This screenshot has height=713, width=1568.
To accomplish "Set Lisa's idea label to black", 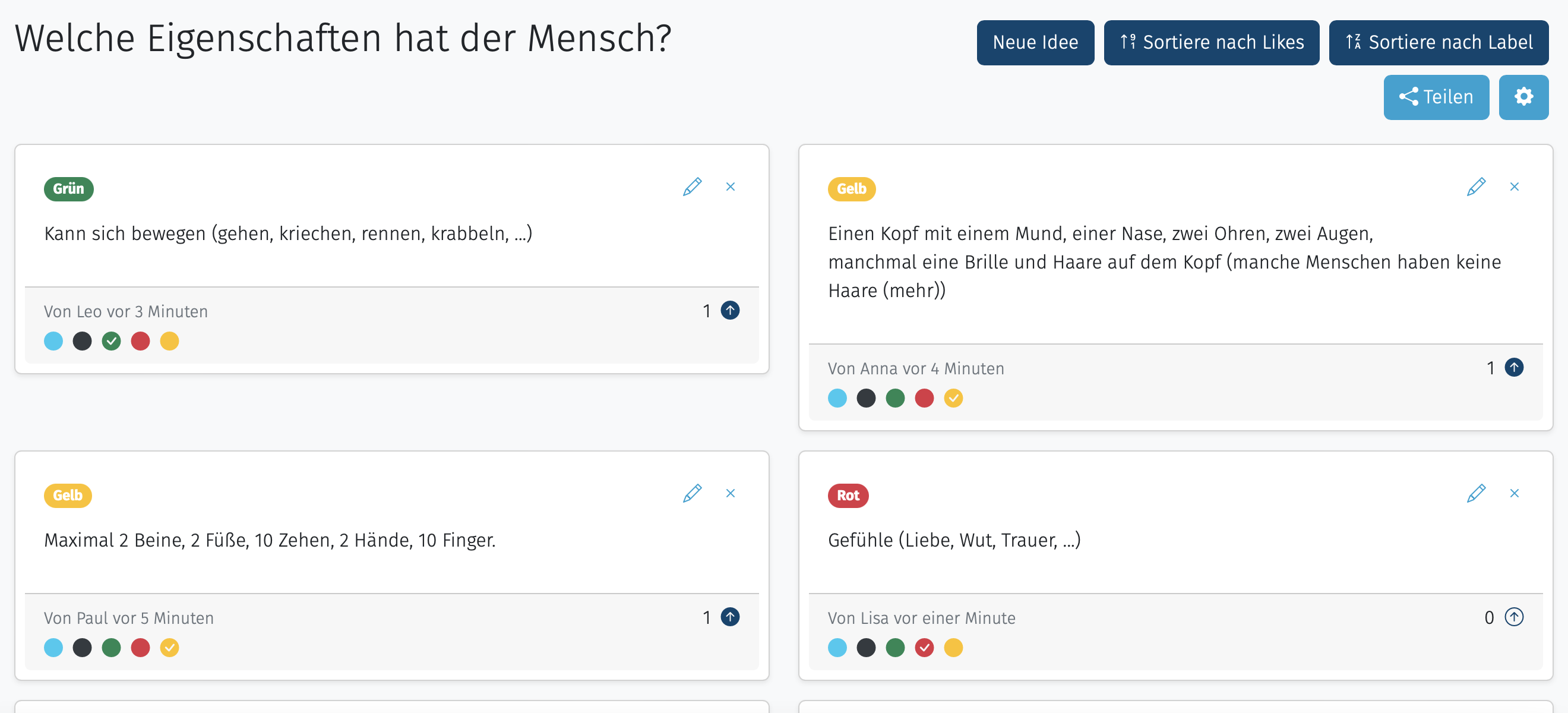I will (x=866, y=648).
